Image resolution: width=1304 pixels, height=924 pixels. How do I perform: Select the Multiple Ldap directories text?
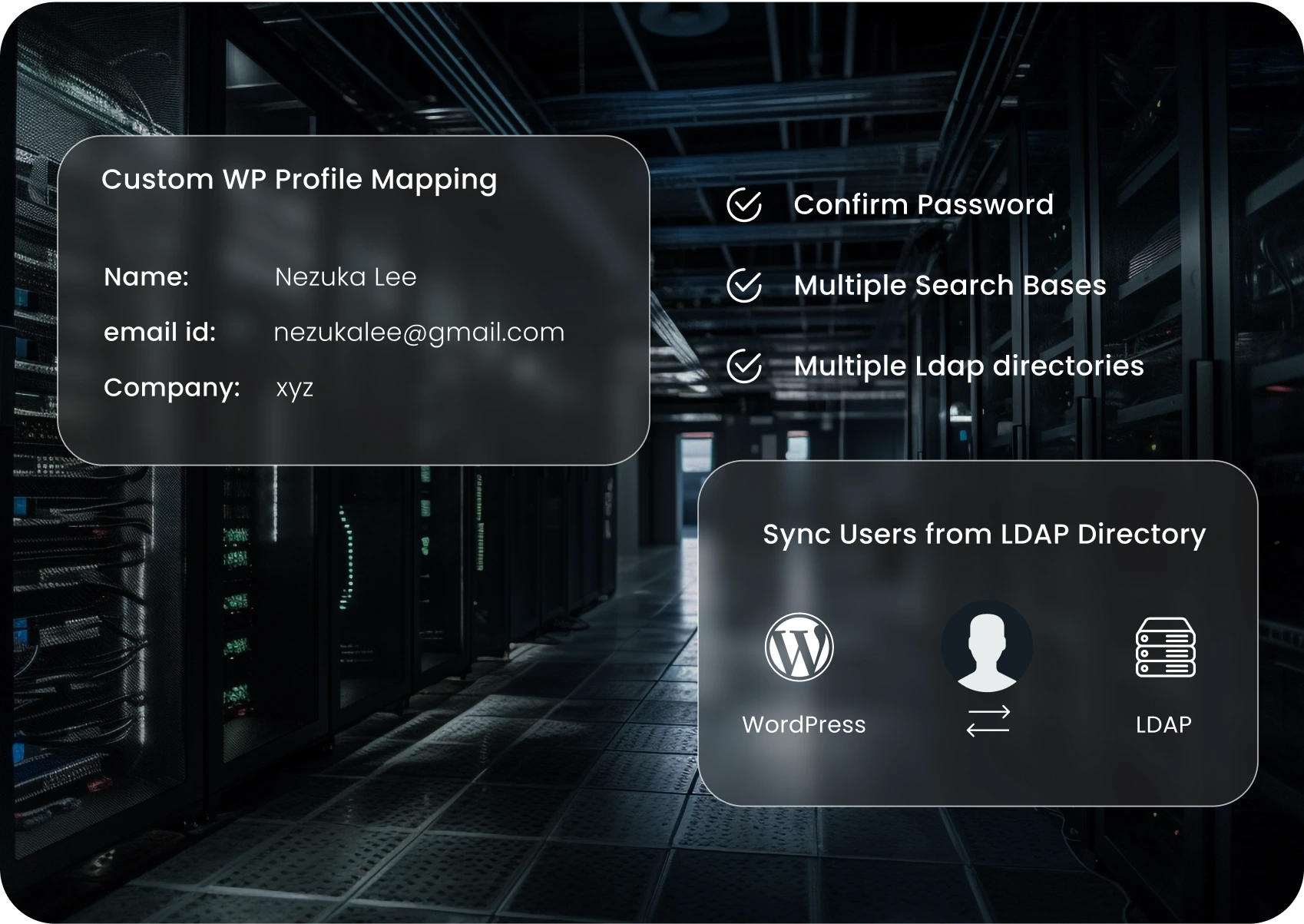pyautogui.click(x=968, y=366)
